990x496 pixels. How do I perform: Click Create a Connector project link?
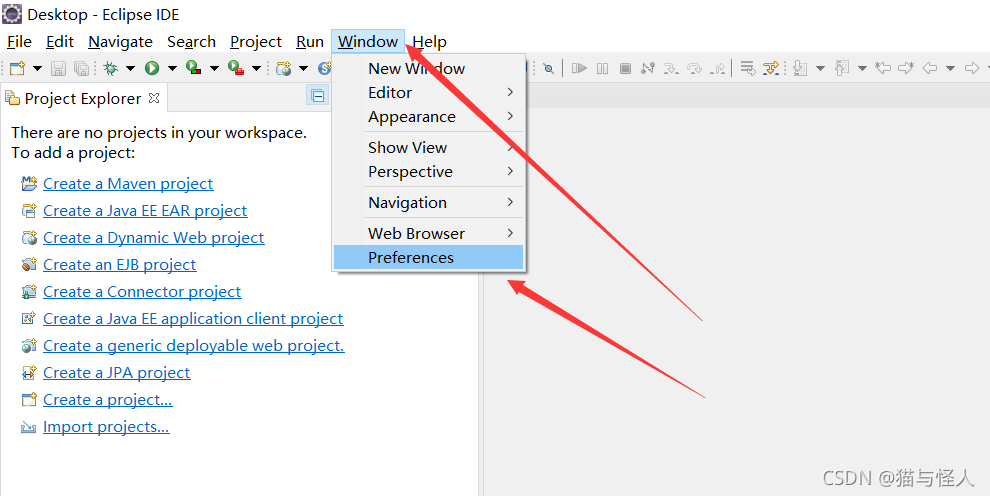(x=142, y=292)
